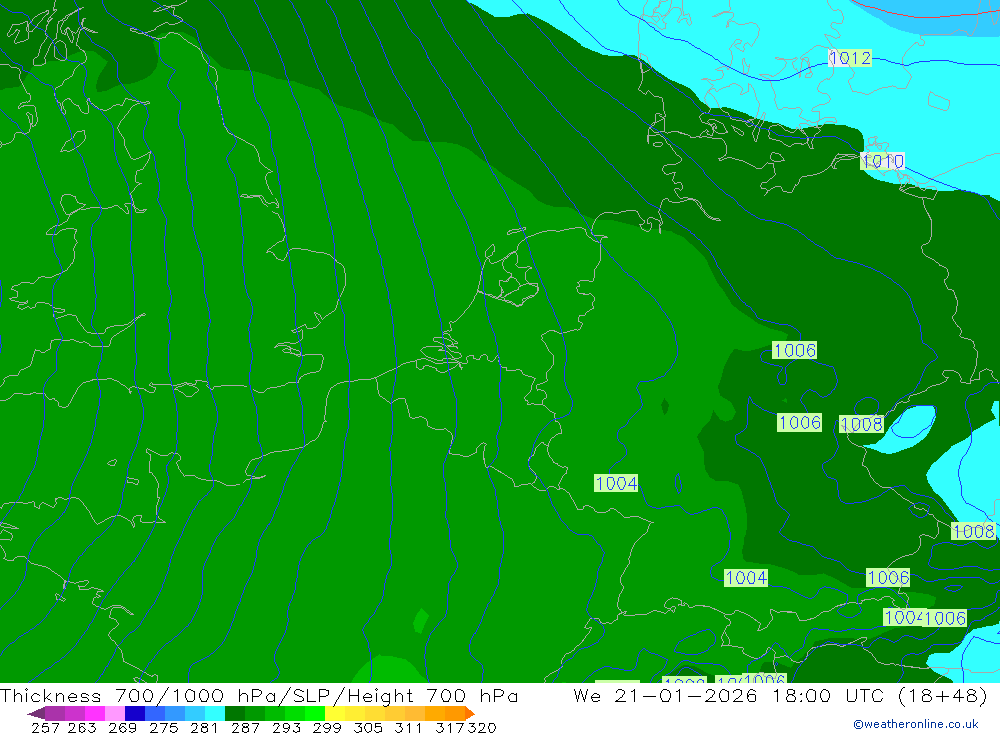Click the 1004 label touching a 1006 label
The image size is (1000, 733).
903,617
